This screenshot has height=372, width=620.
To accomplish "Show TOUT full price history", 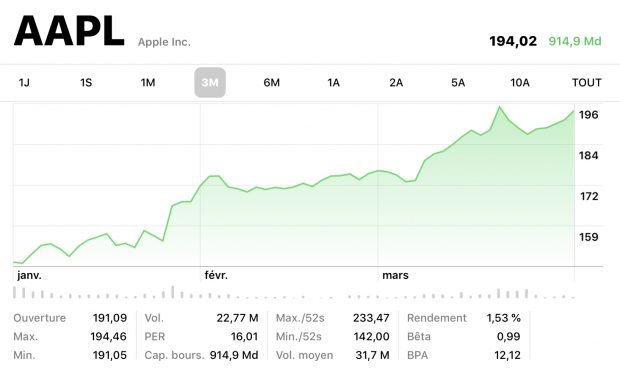I will 586,83.
